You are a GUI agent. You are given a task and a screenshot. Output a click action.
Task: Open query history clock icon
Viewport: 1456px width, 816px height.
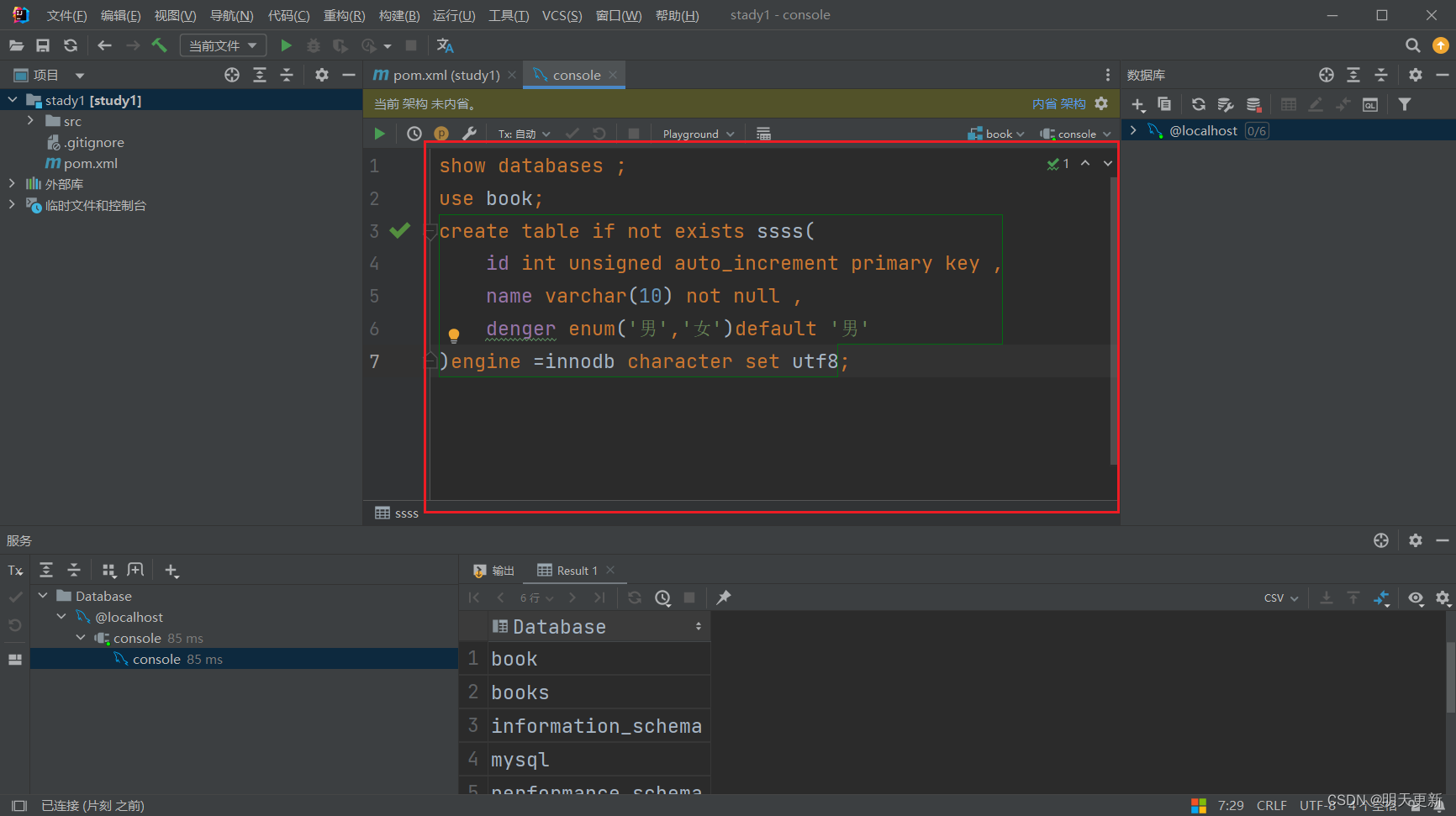click(x=414, y=134)
